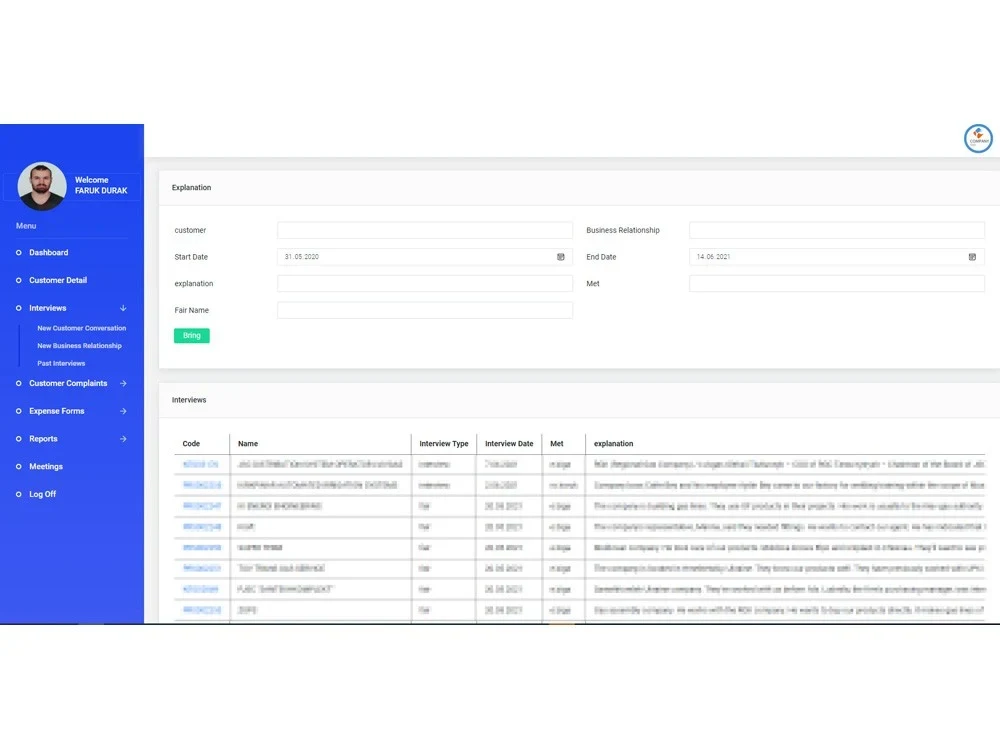Click the Log Off bullet icon
The width and height of the screenshot is (1000, 750).
pyautogui.click(x=18, y=494)
